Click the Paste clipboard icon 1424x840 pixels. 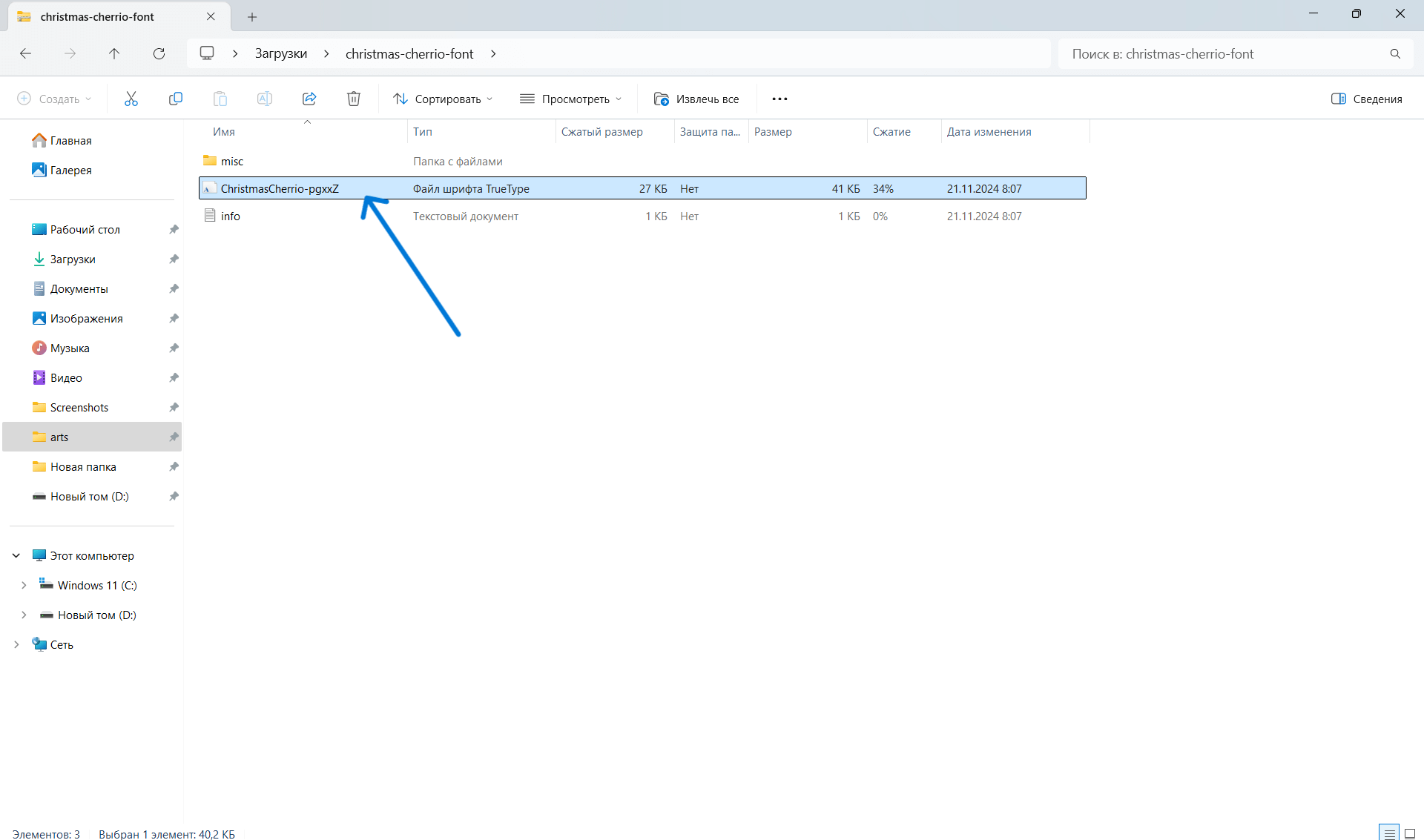(x=220, y=99)
